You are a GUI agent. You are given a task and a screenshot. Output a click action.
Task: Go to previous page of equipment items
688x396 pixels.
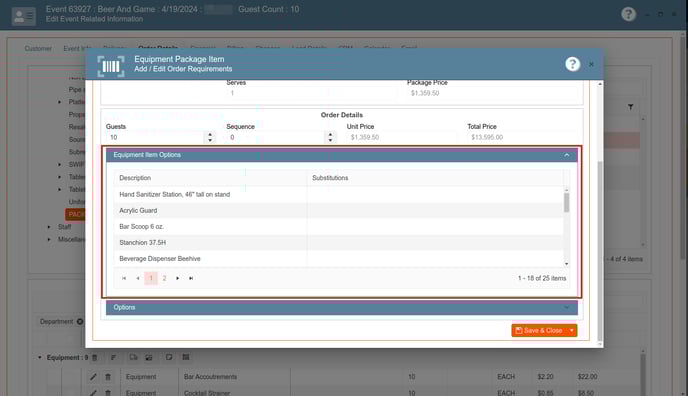[138, 278]
